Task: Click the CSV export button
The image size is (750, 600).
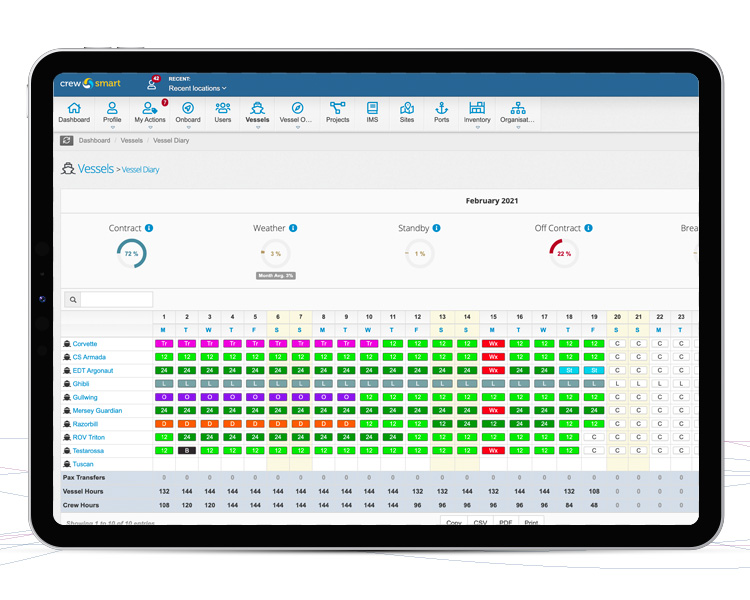Action: coord(483,522)
